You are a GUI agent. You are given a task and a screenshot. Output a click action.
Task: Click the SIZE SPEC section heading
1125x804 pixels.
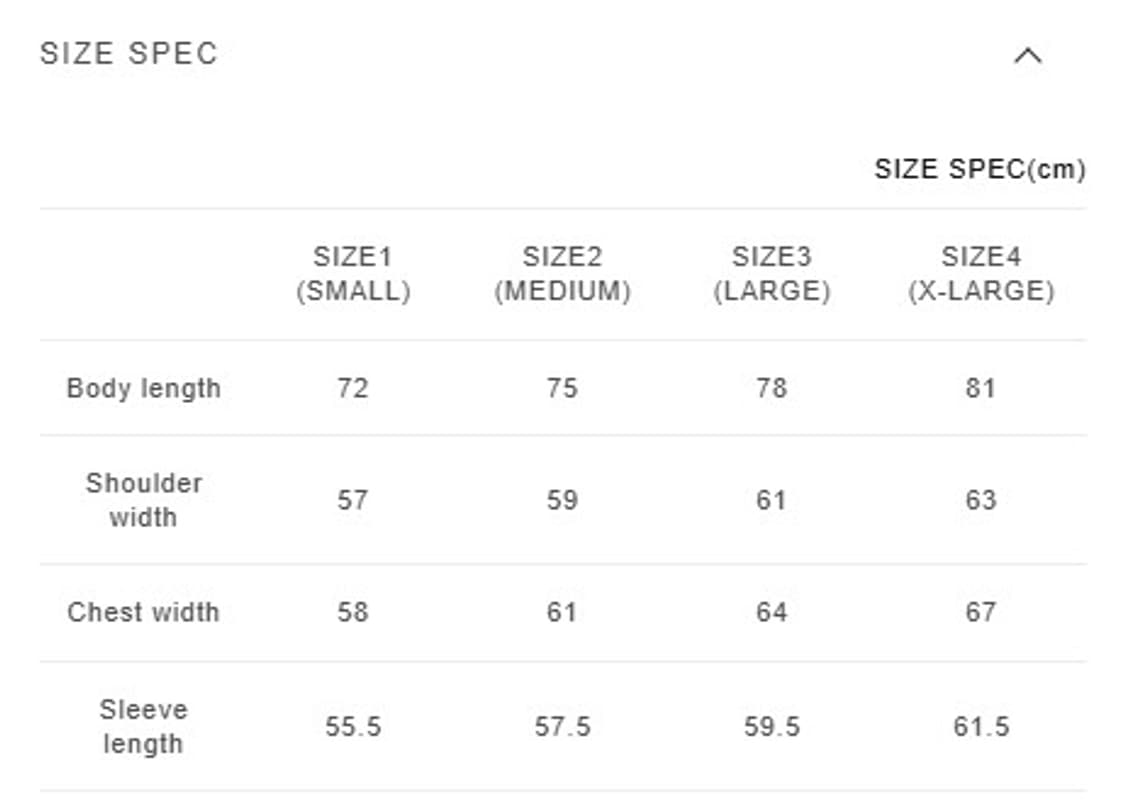(x=129, y=54)
